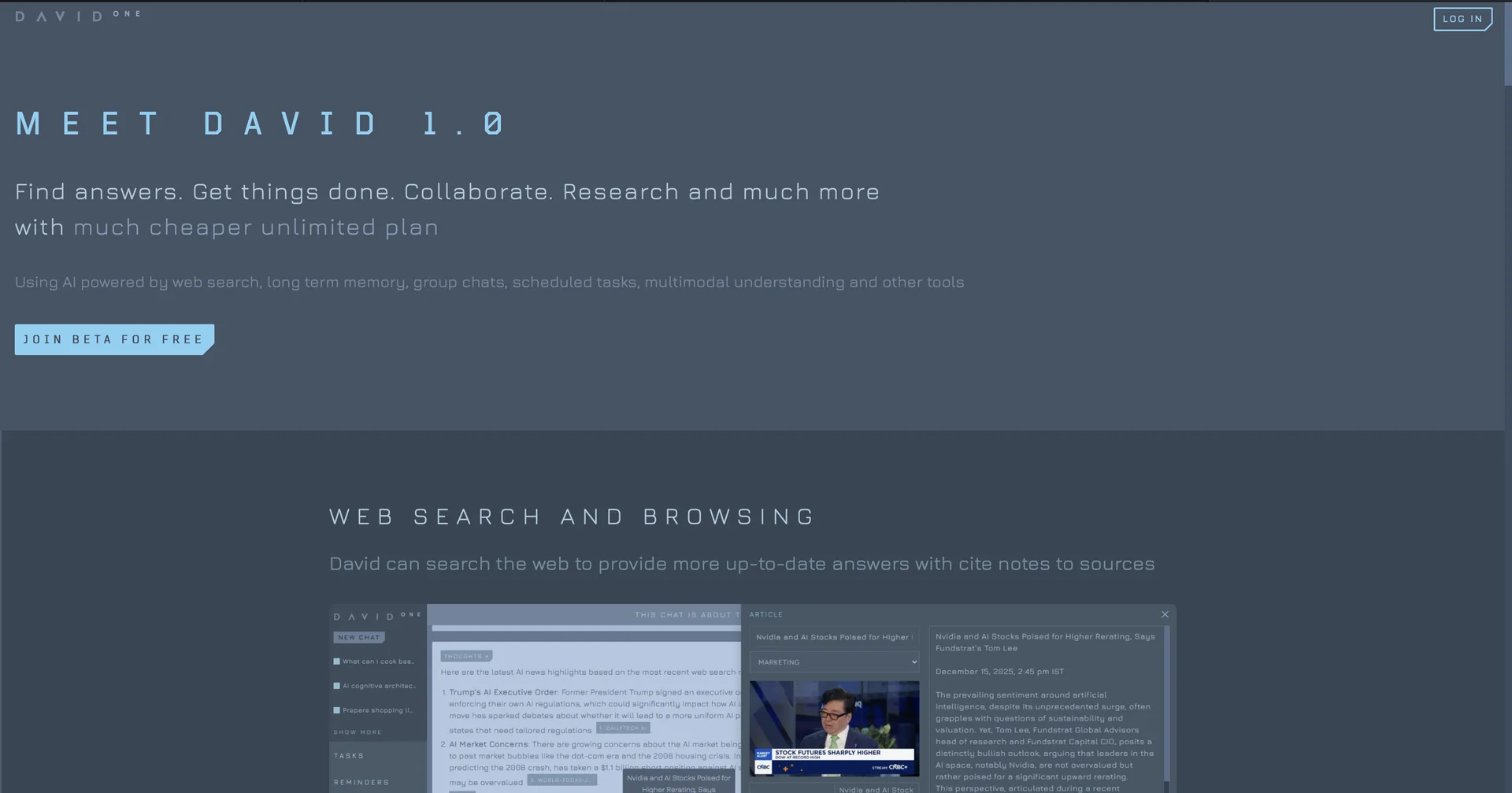Click "Trump's AI Executive Order" list item
1512x793 pixels.
pos(503,692)
